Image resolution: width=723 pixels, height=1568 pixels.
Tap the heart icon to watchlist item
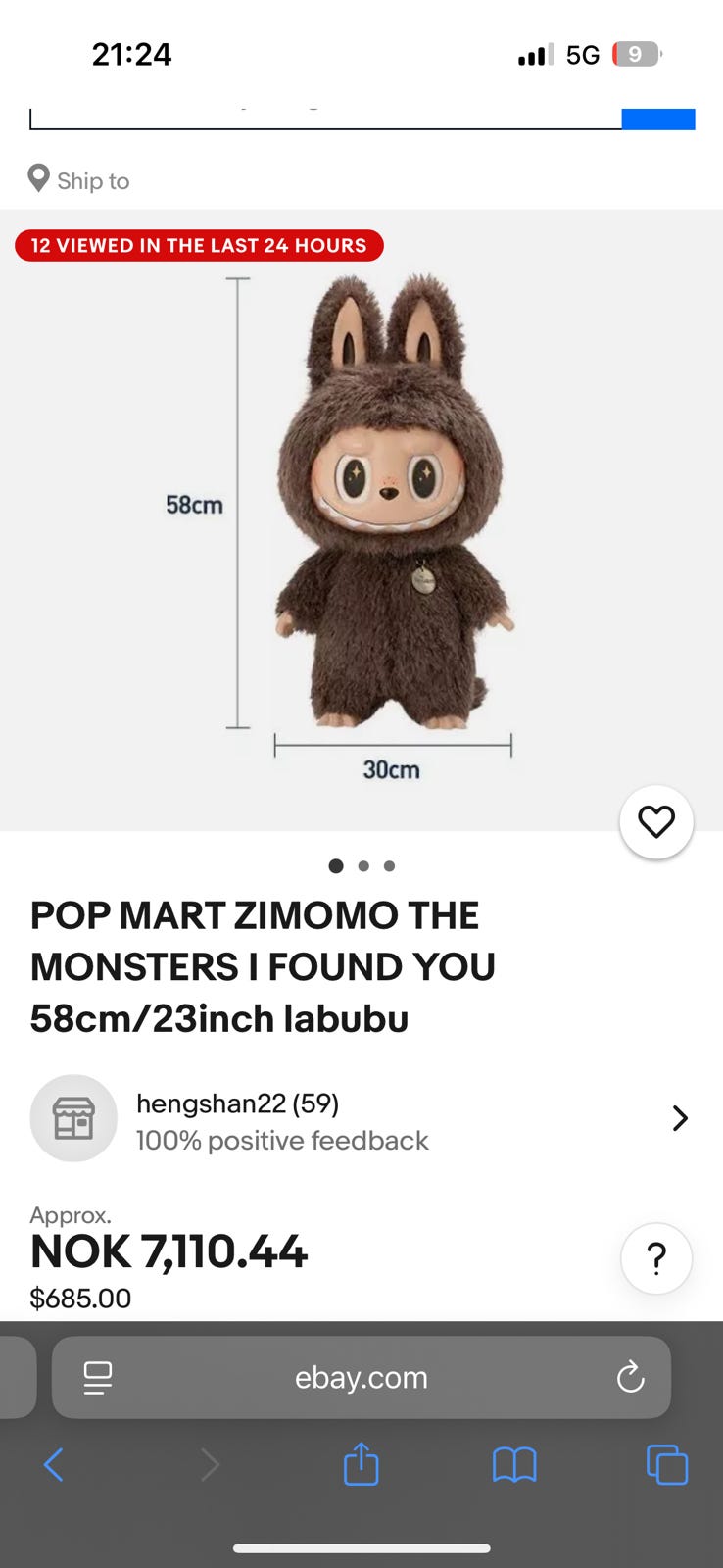656,822
